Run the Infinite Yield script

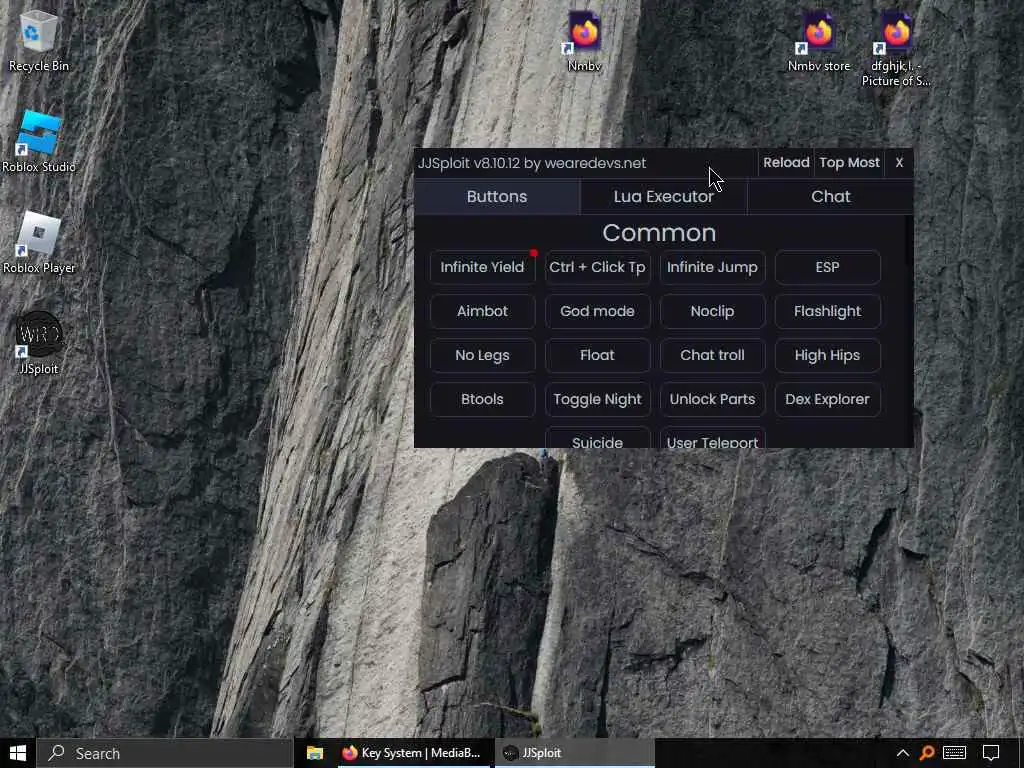[482, 267]
